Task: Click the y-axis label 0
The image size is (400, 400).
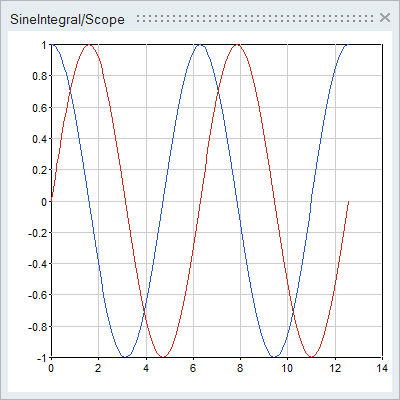Action: coord(44,202)
